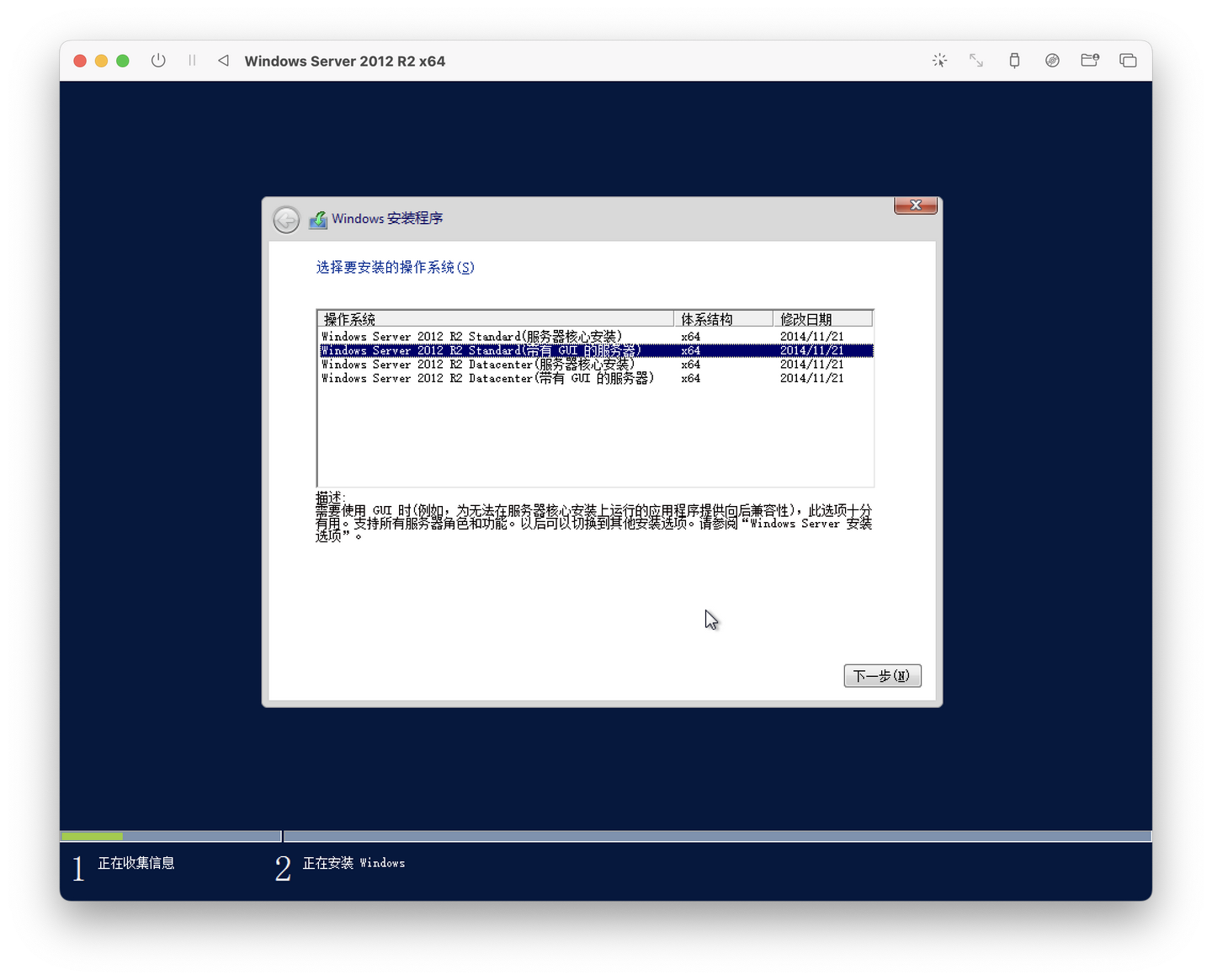Viewport: 1212px width, 980px height.
Task: Select Standard with GUI server row
Action: click(596, 350)
